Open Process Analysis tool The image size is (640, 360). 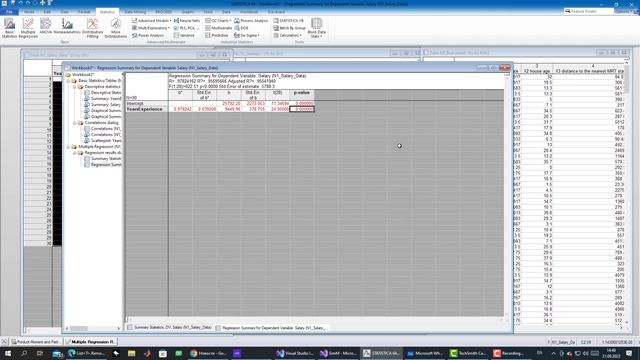pyautogui.click(x=251, y=20)
